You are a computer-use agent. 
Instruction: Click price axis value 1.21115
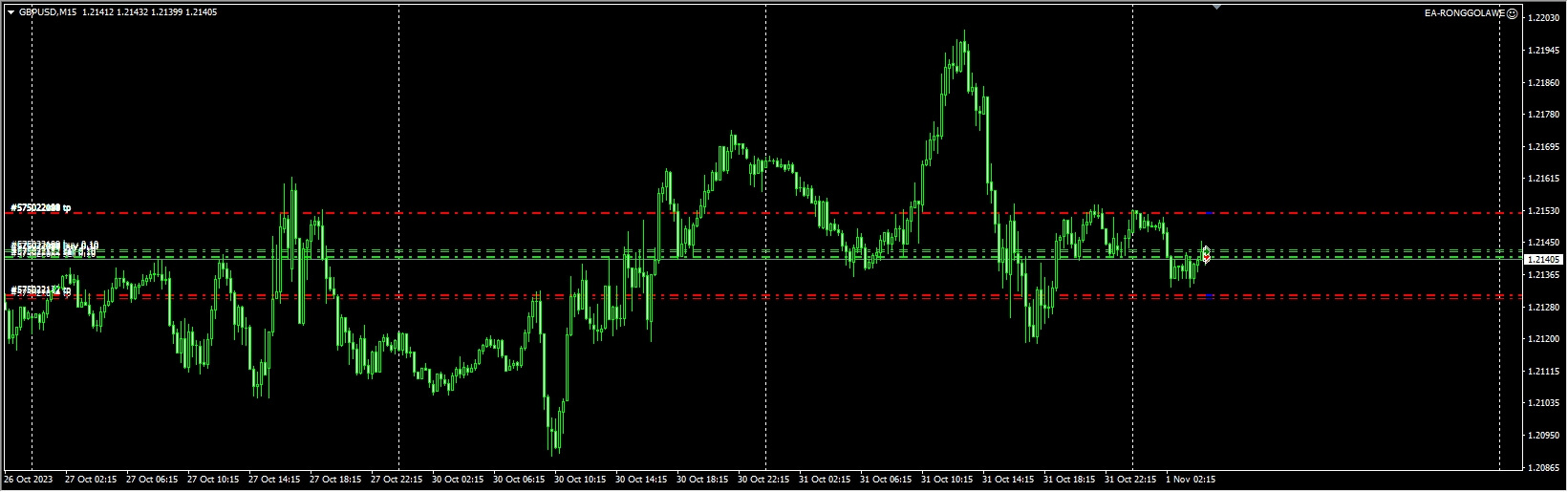(x=1544, y=371)
